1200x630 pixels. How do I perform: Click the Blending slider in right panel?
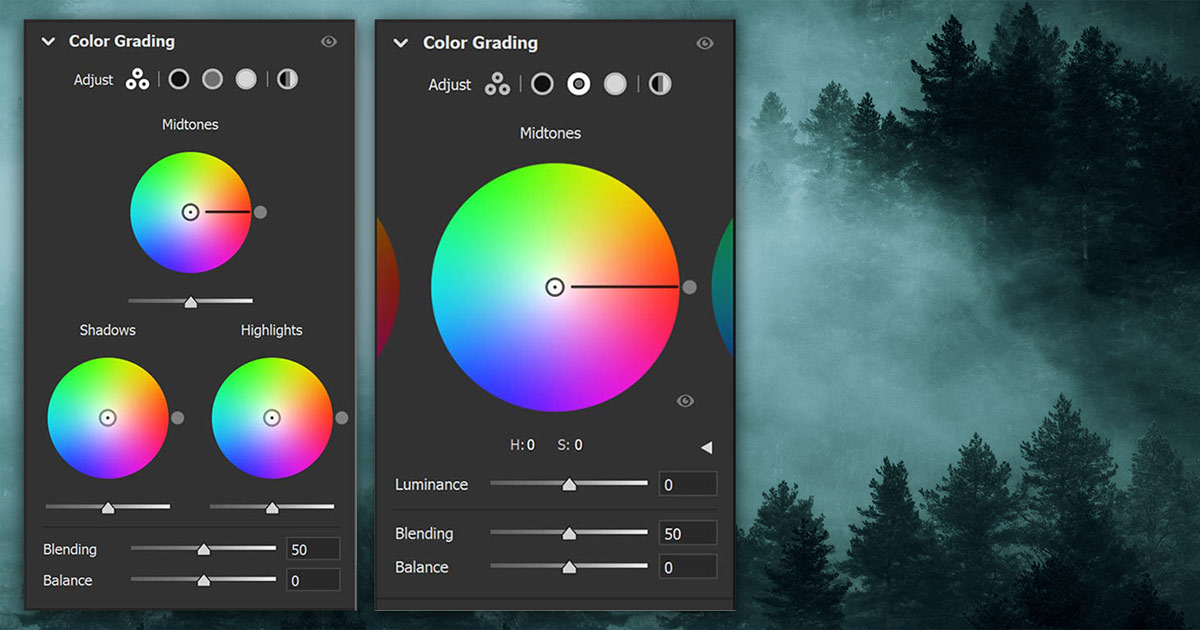point(569,533)
